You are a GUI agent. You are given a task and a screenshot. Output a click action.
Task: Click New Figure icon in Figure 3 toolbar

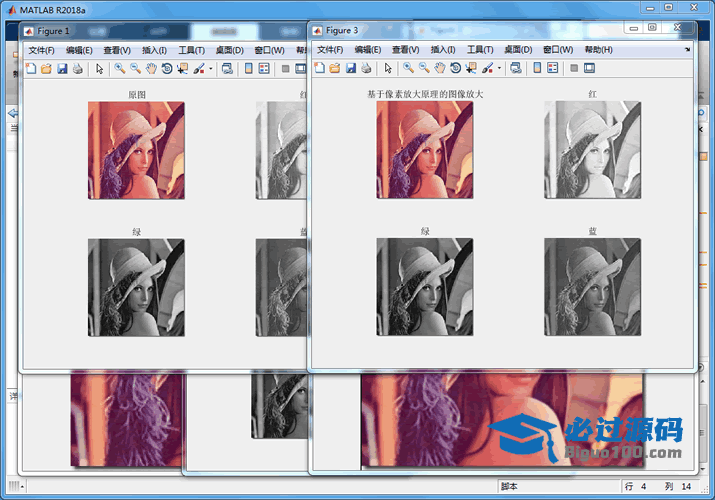[x=319, y=68]
